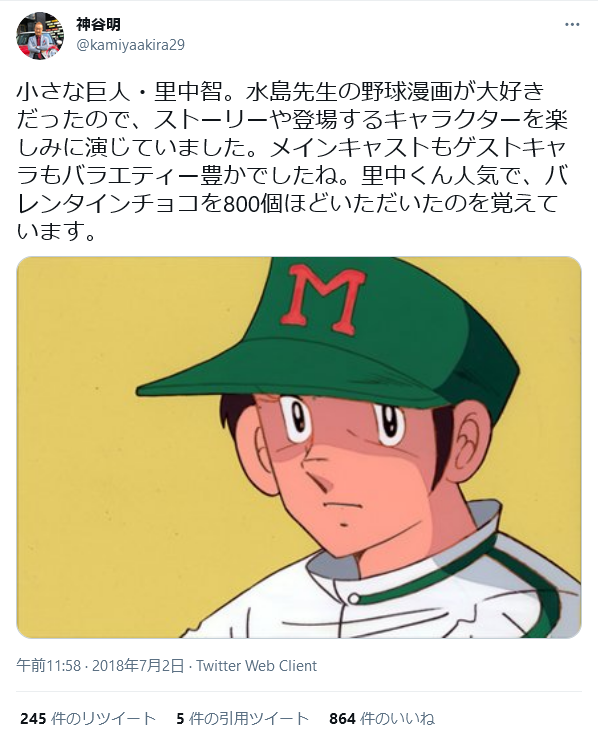Open the Twitter Web Client source link
This screenshot has width=598, height=741.
(x=256, y=666)
